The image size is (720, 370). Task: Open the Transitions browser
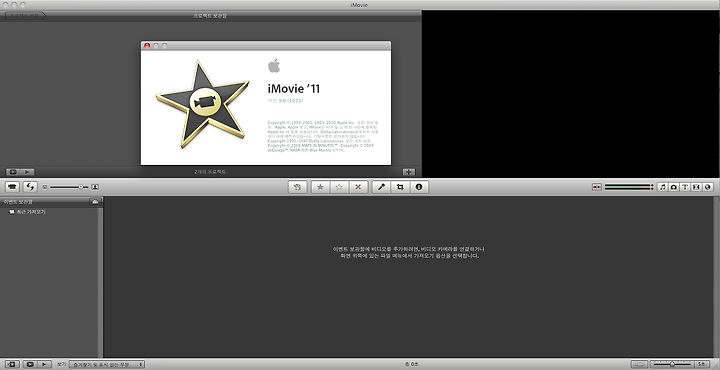coord(696,187)
